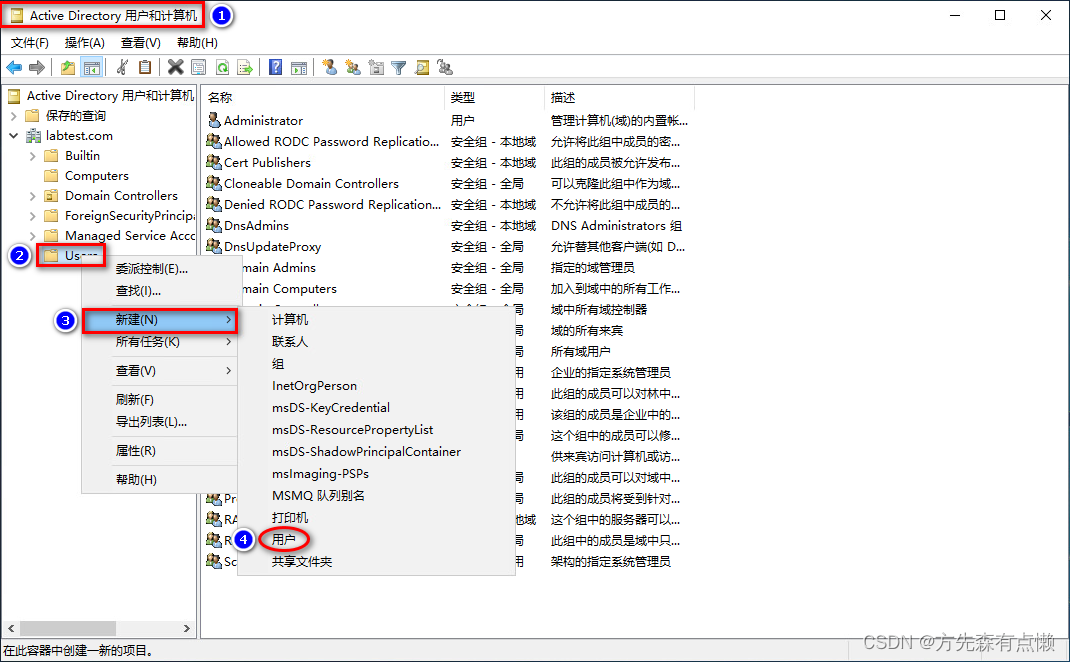Click the create new user toolbar icon

330,67
